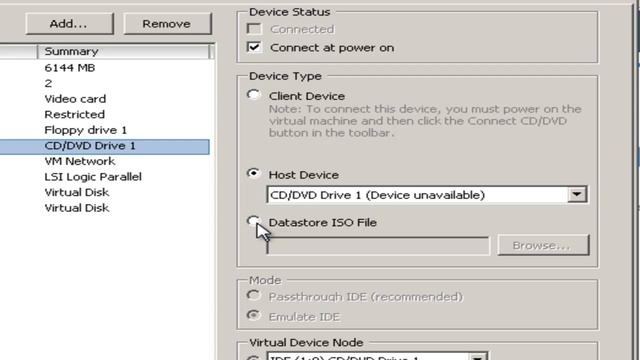Select Passthrough IDE (recommended) mode
The width and height of the screenshot is (640, 360).
pyautogui.click(x=253, y=296)
